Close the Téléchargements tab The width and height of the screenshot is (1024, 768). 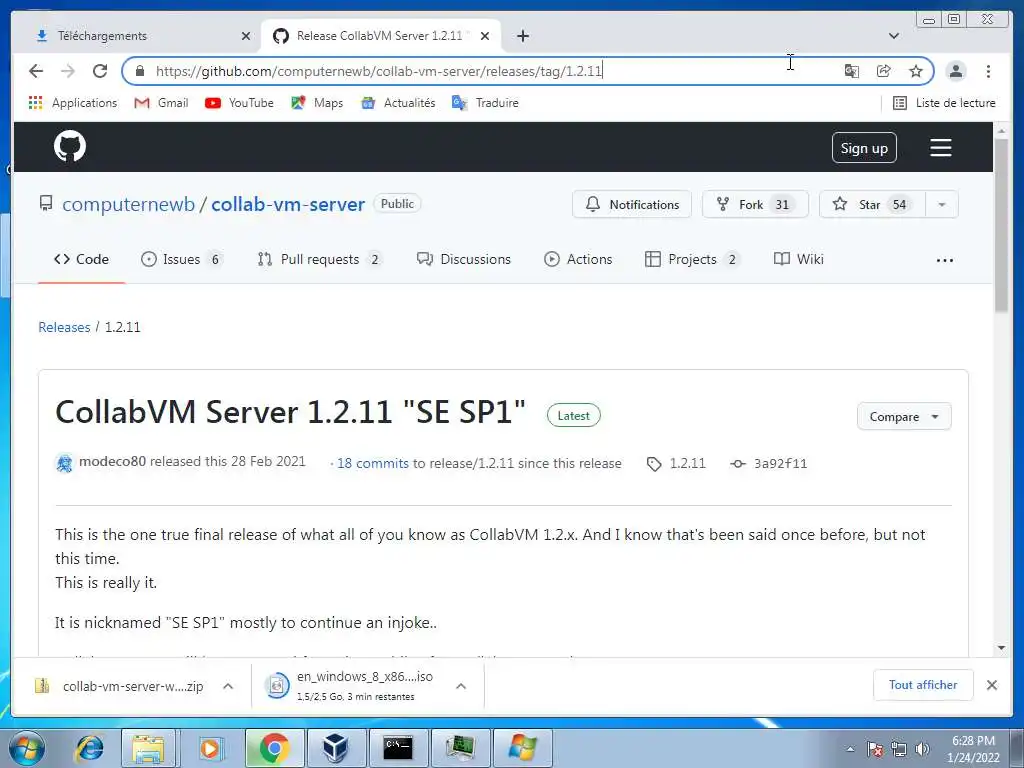click(246, 36)
